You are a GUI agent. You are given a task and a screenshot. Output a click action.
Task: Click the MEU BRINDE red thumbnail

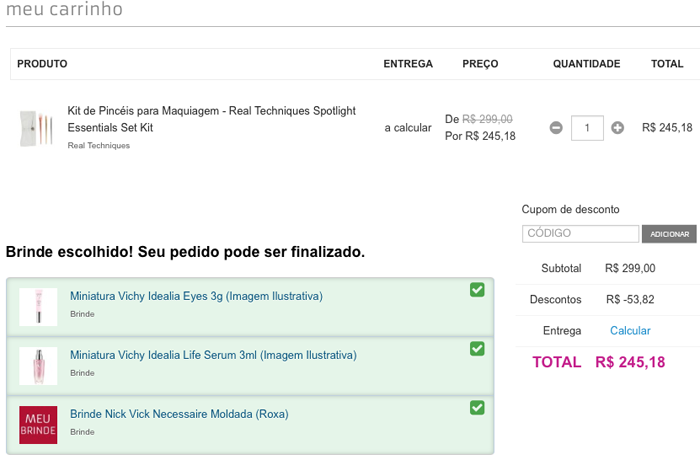pos(38,425)
